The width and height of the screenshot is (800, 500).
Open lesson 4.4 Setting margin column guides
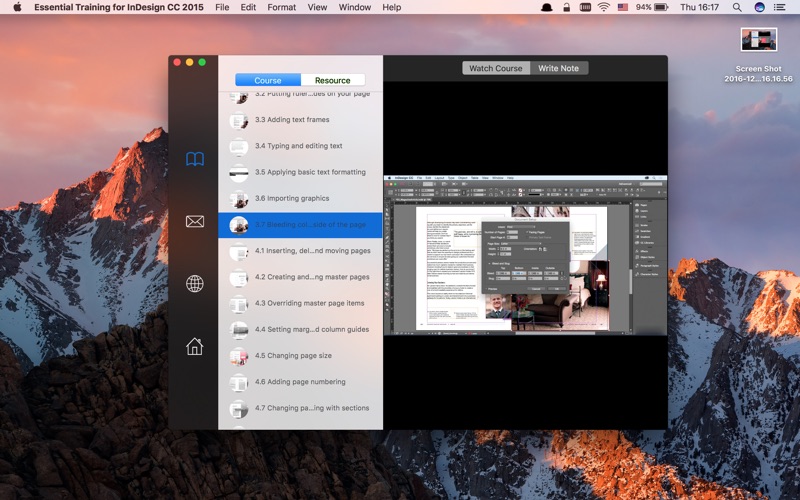pyautogui.click(x=301, y=330)
